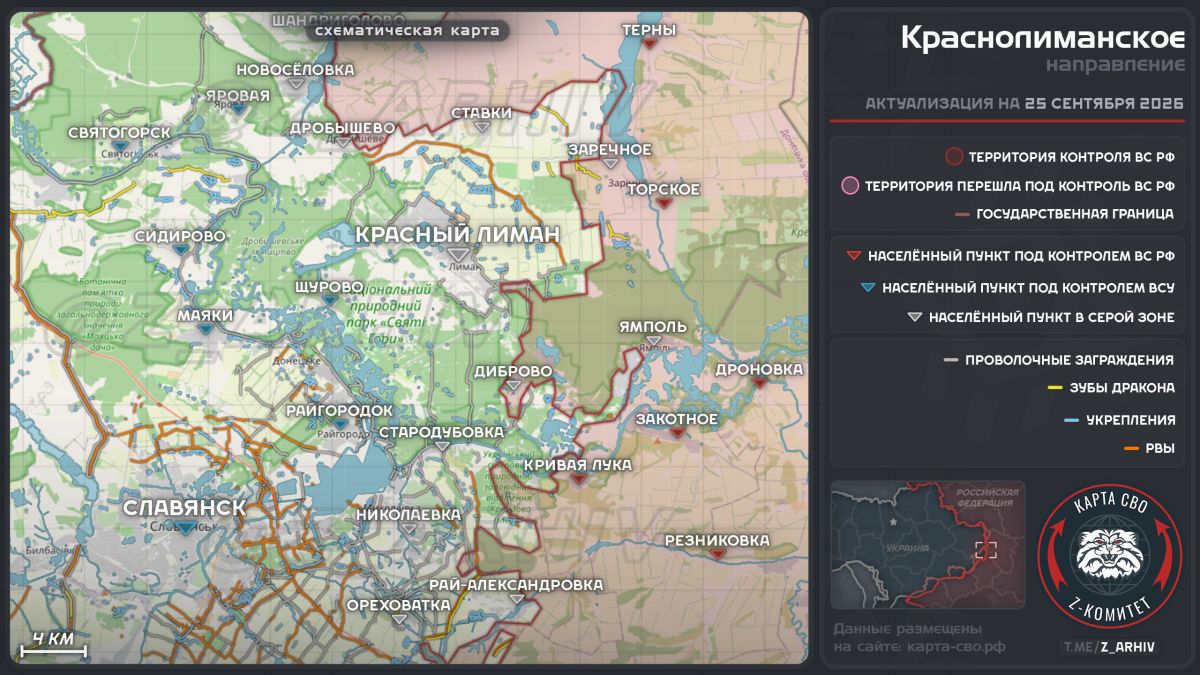This screenshot has width=1200, height=675.
Task: Click the overview minimap thumbnail
Action: [928, 545]
